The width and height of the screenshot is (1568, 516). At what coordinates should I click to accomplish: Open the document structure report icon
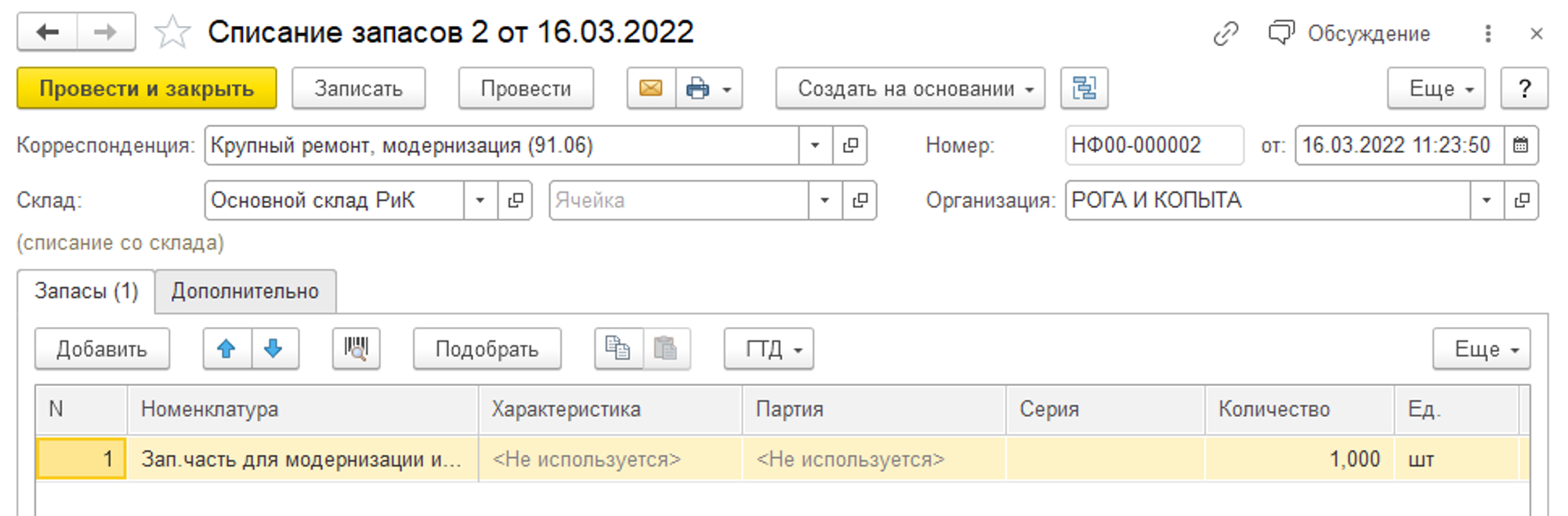point(1084,89)
